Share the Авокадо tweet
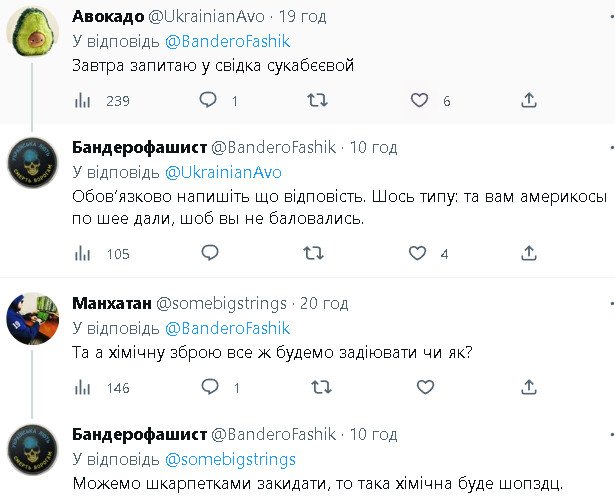 point(530,100)
